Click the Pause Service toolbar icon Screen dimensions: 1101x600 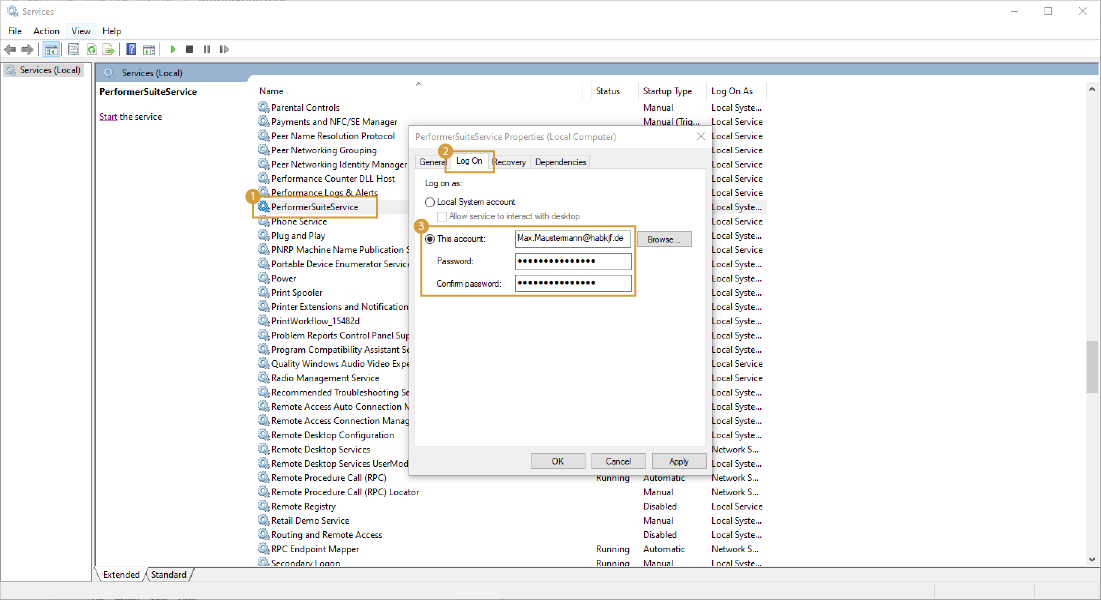tap(207, 49)
